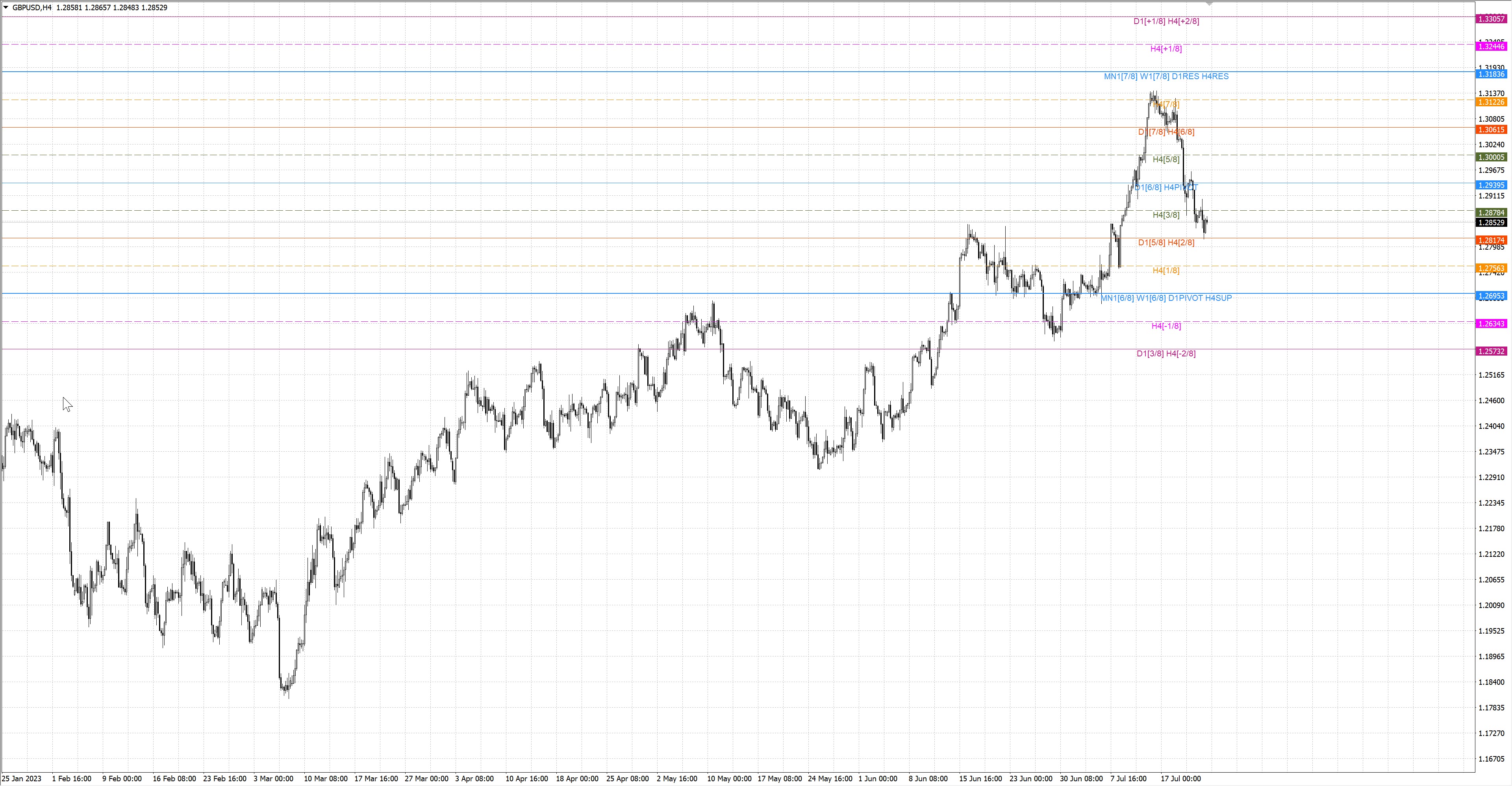Click the 25 Jan 2023 date on time axis
The height and width of the screenshot is (786, 1512).
(22, 779)
